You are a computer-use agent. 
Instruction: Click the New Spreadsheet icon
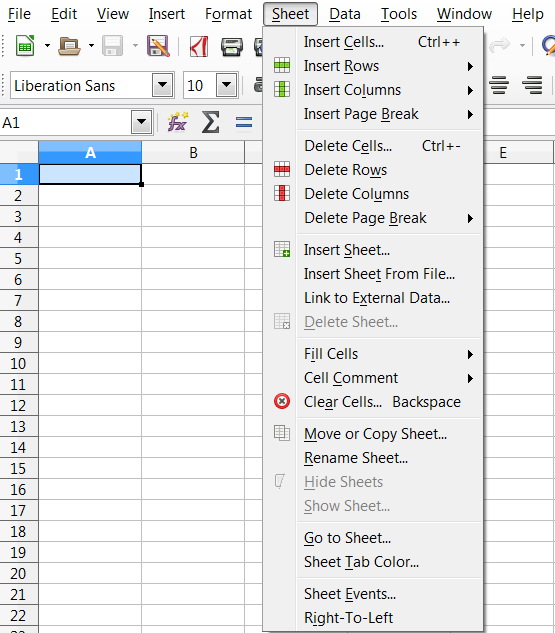tap(25, 46)
